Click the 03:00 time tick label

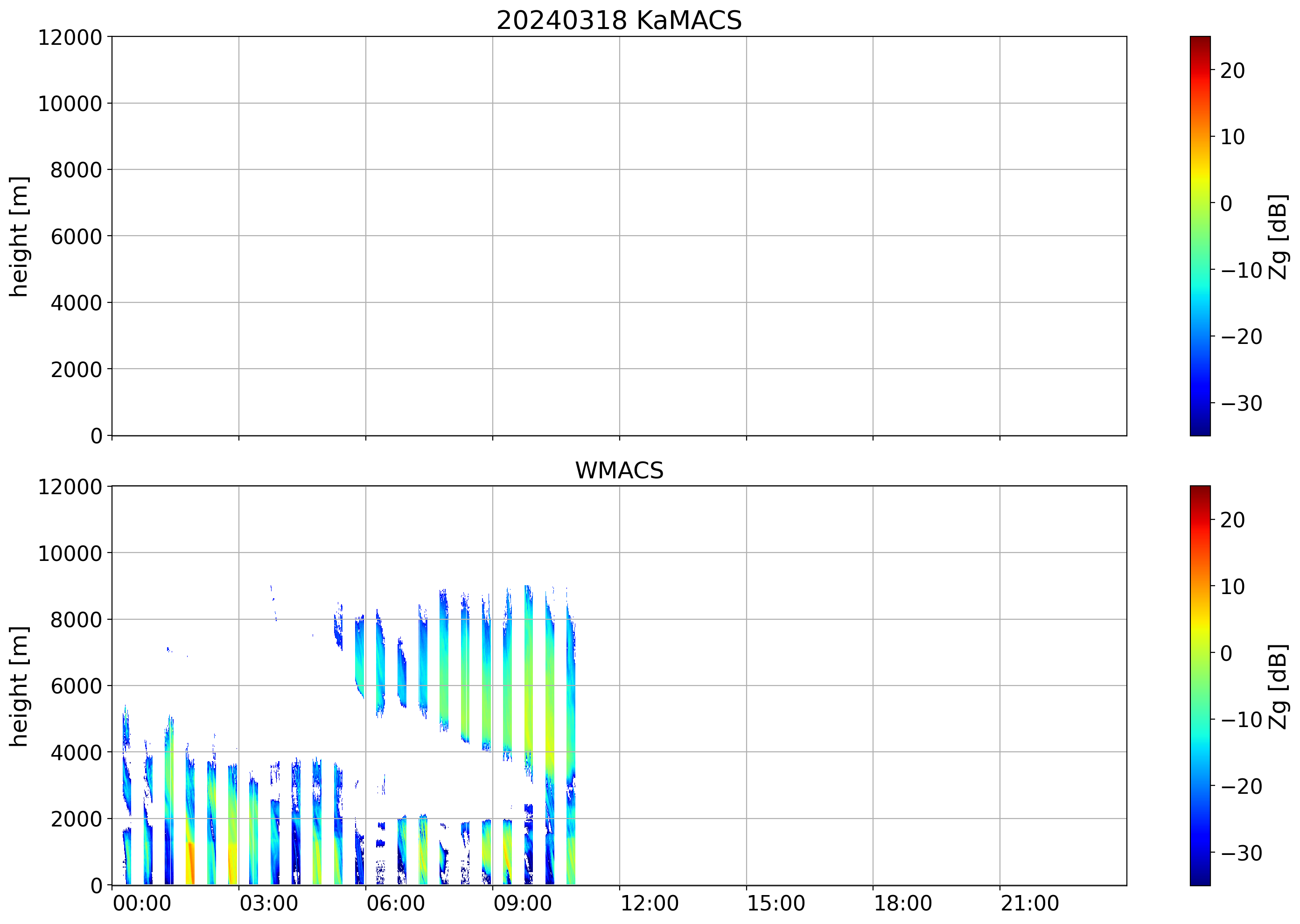[x=268, y=903]
